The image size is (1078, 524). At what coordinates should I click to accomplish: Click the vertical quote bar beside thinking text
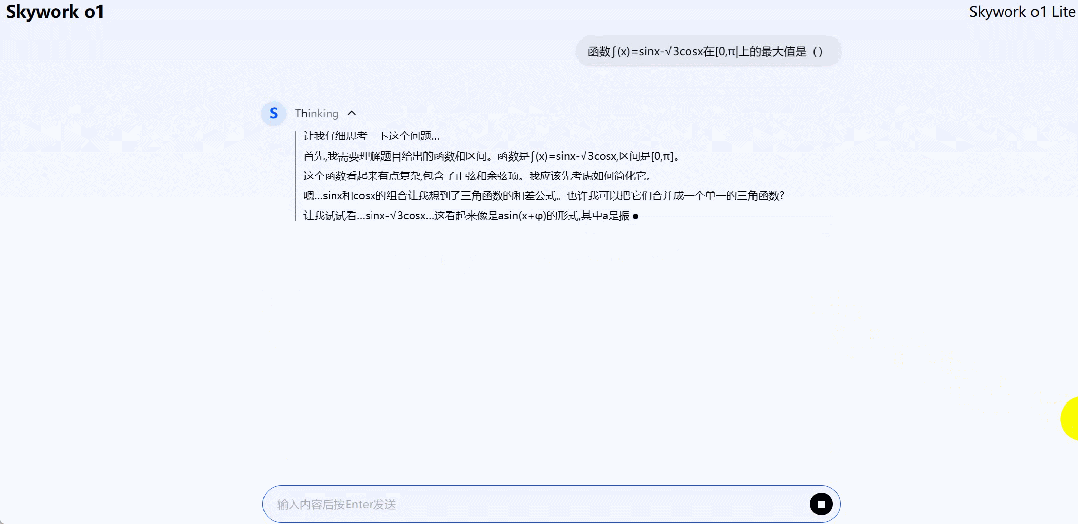296,176
